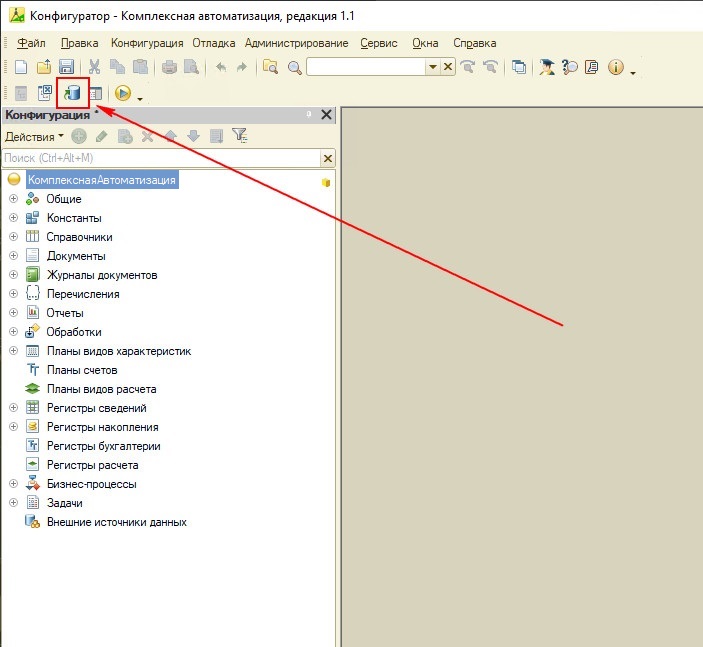
Task: Open the Окна menu
Action: click(x=425, y=43)
